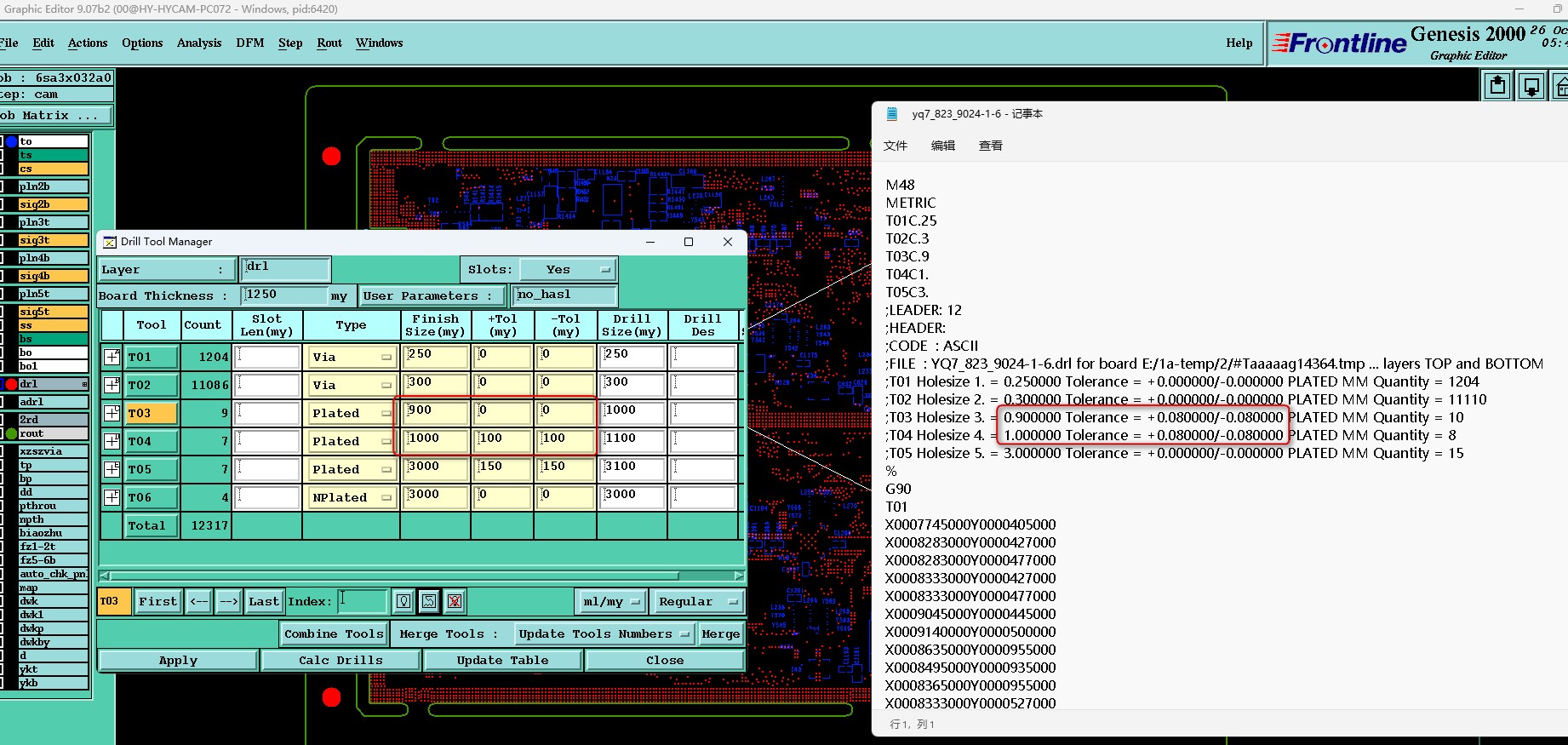Click the plus icon beside tool T01
1568x745 pixels.
click(x=112, y=357)
